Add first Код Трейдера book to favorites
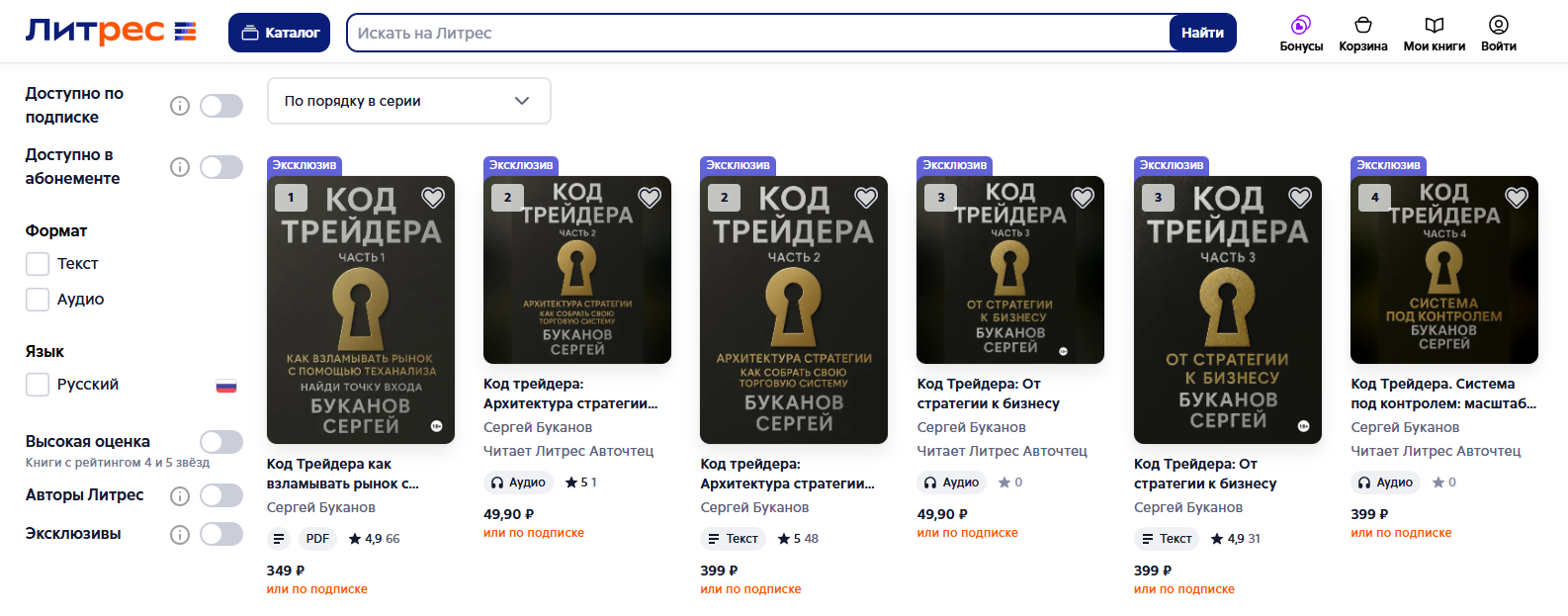The width and height of the screenshot is (1568, 616). tap(433, 198)
